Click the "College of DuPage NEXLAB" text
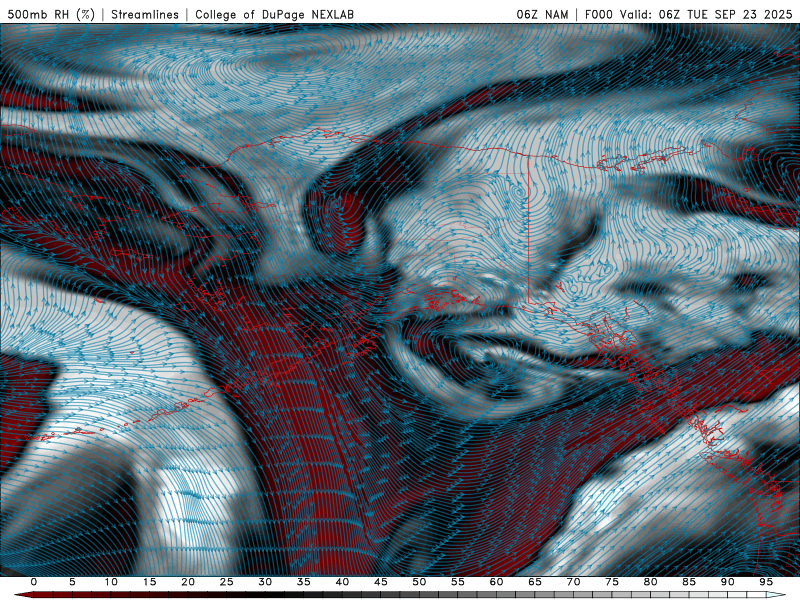The height and width of the screenshot is (600, 800). (x=274, y=14)
